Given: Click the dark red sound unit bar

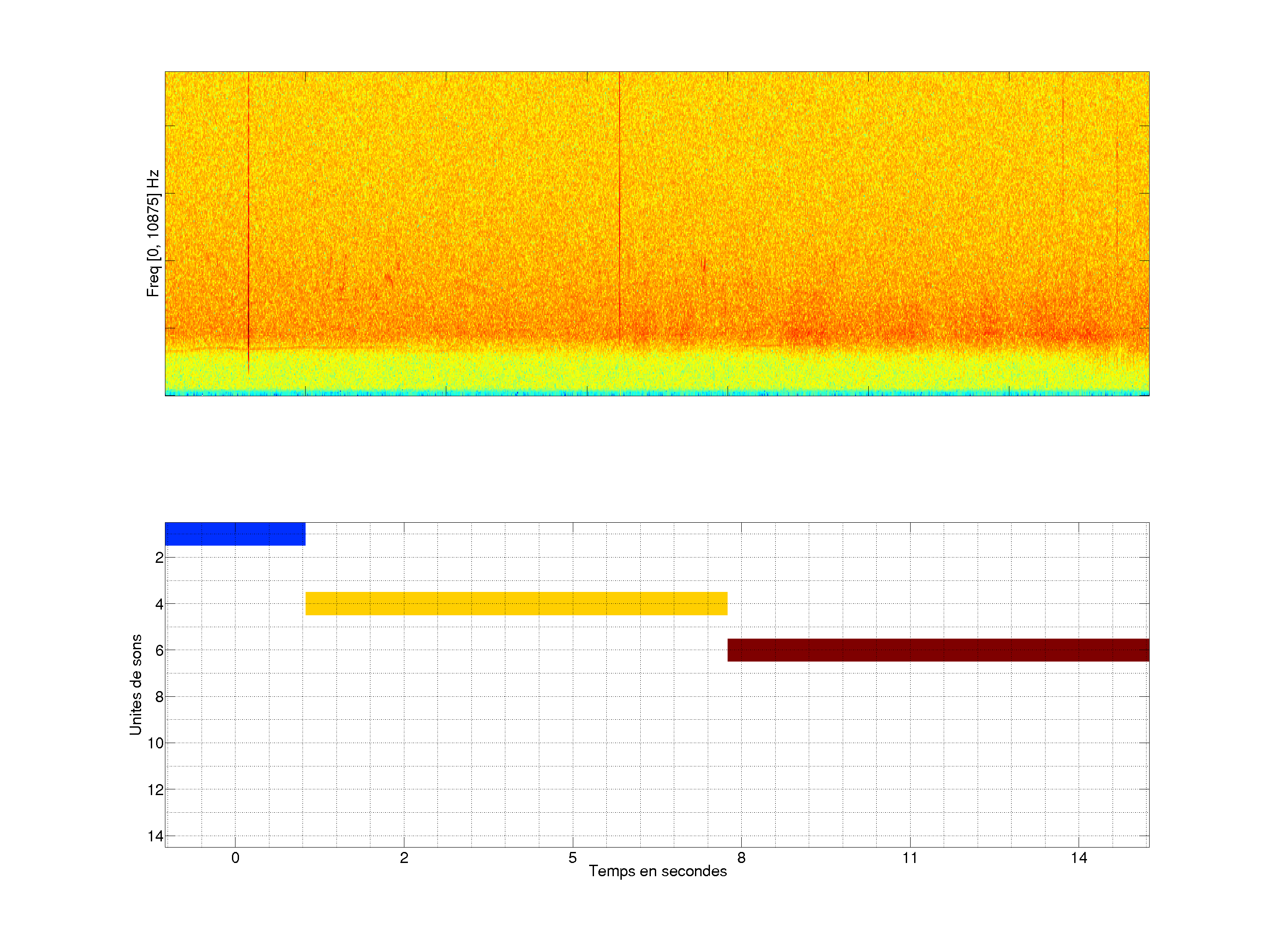Looking at the screenshot, I should tap(938, 650).
